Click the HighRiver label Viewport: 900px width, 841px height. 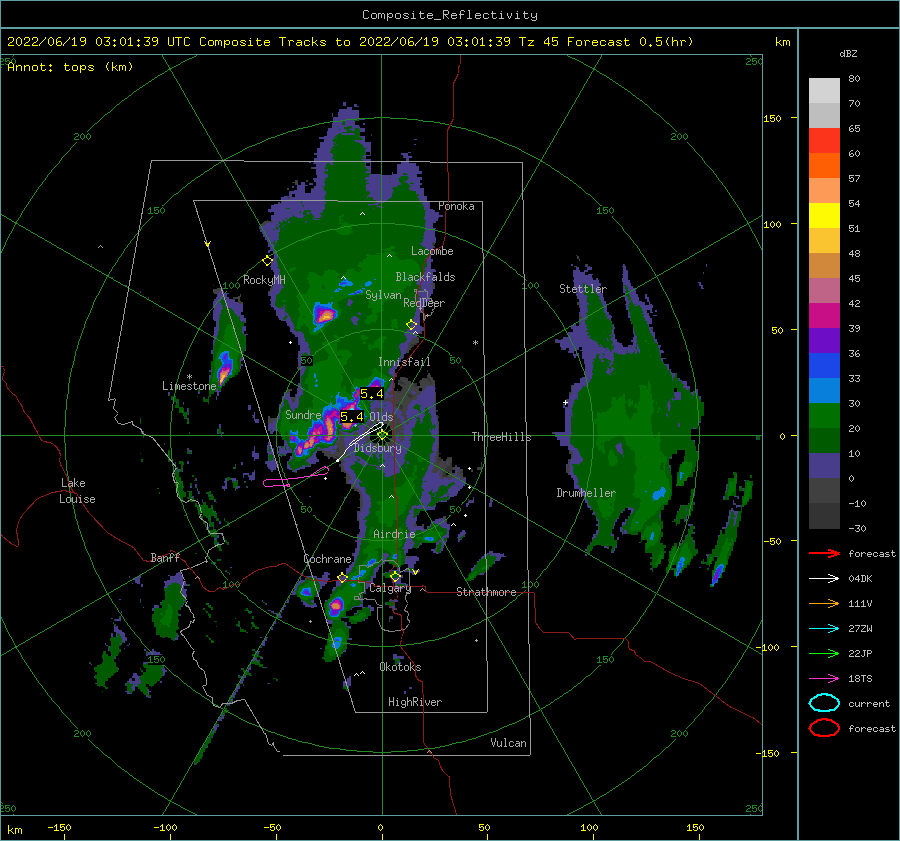[415, 702]
